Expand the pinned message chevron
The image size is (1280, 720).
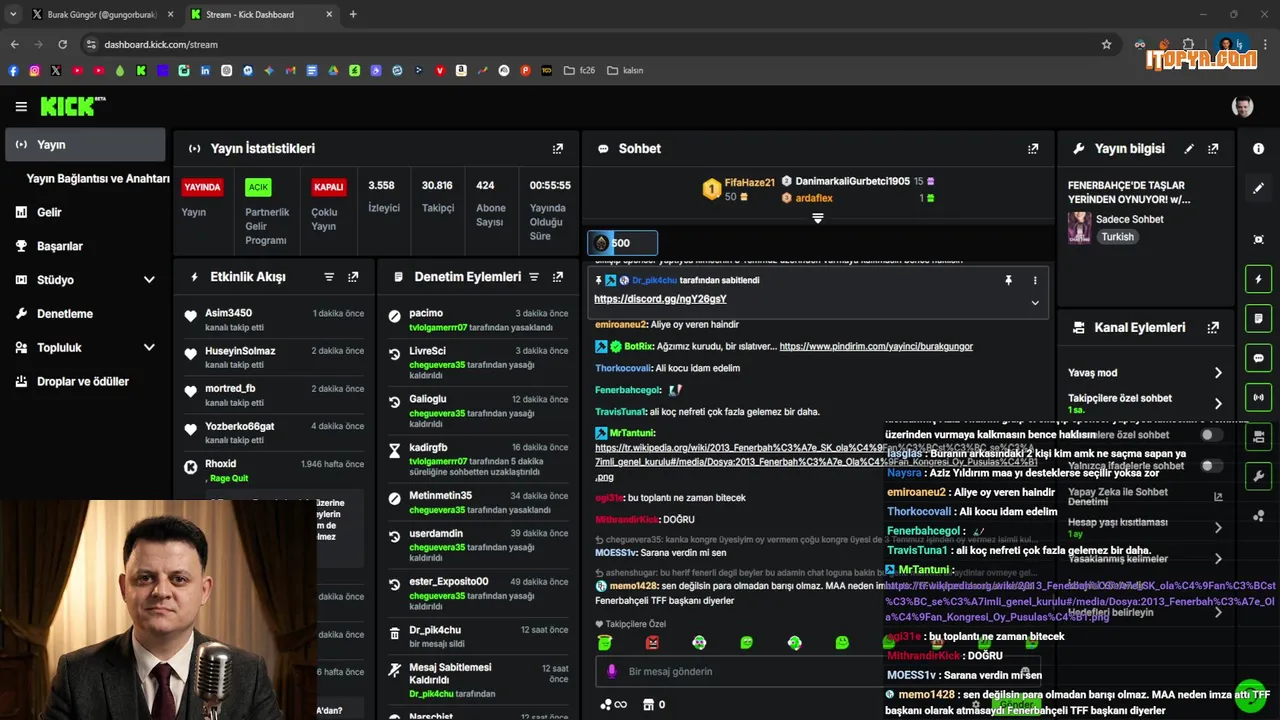tap(1035, 302)
